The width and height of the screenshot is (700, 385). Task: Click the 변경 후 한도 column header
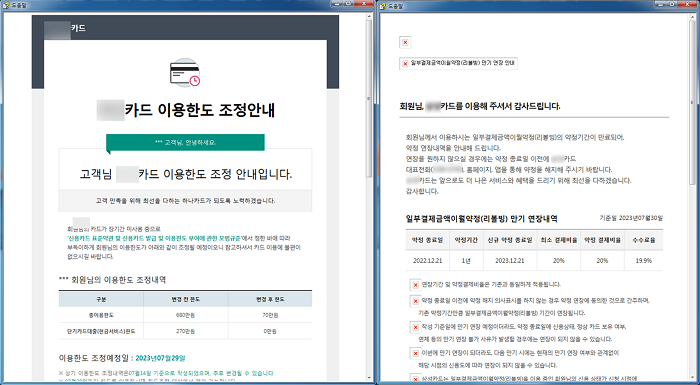(271, 299)
